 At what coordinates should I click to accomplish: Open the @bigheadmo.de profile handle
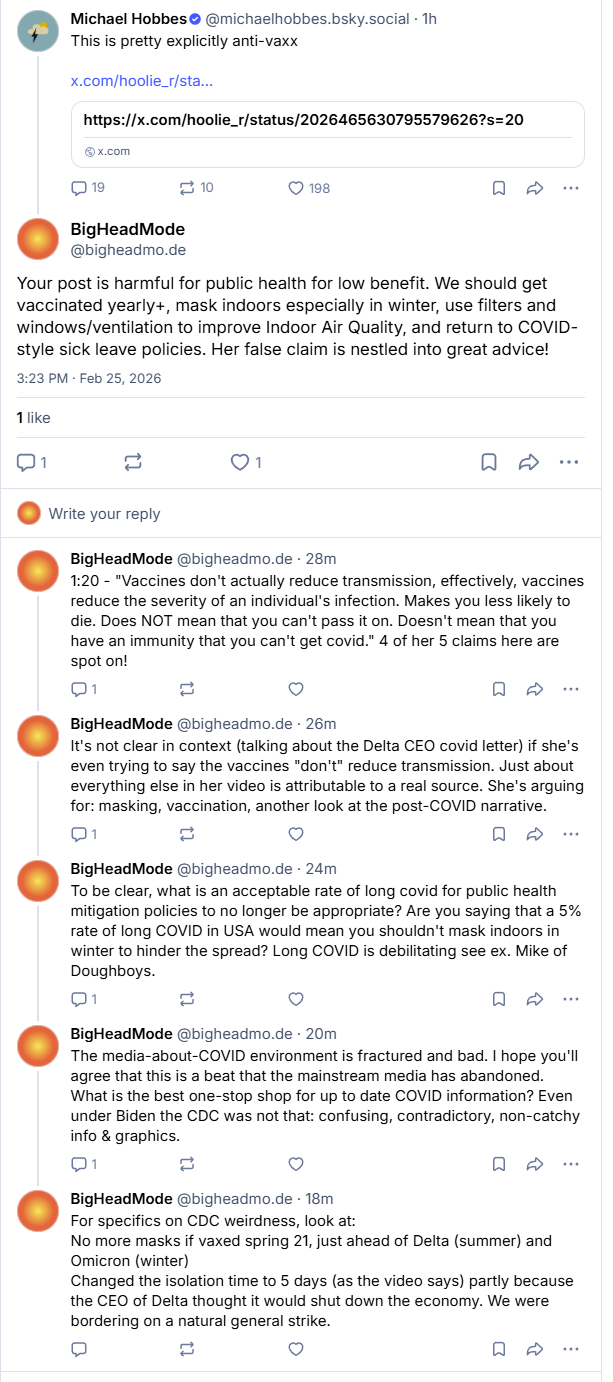[x=126, y=250]
